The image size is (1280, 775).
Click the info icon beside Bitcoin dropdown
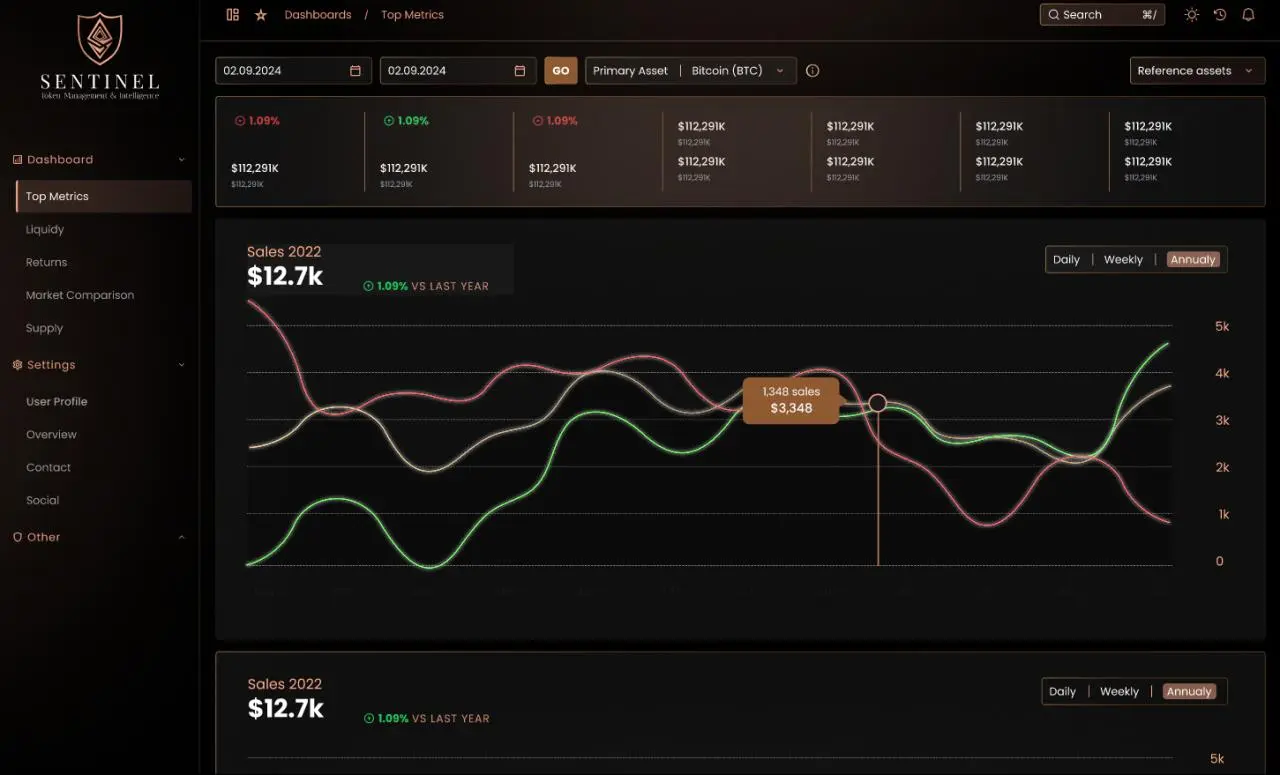tap(812, 71)
